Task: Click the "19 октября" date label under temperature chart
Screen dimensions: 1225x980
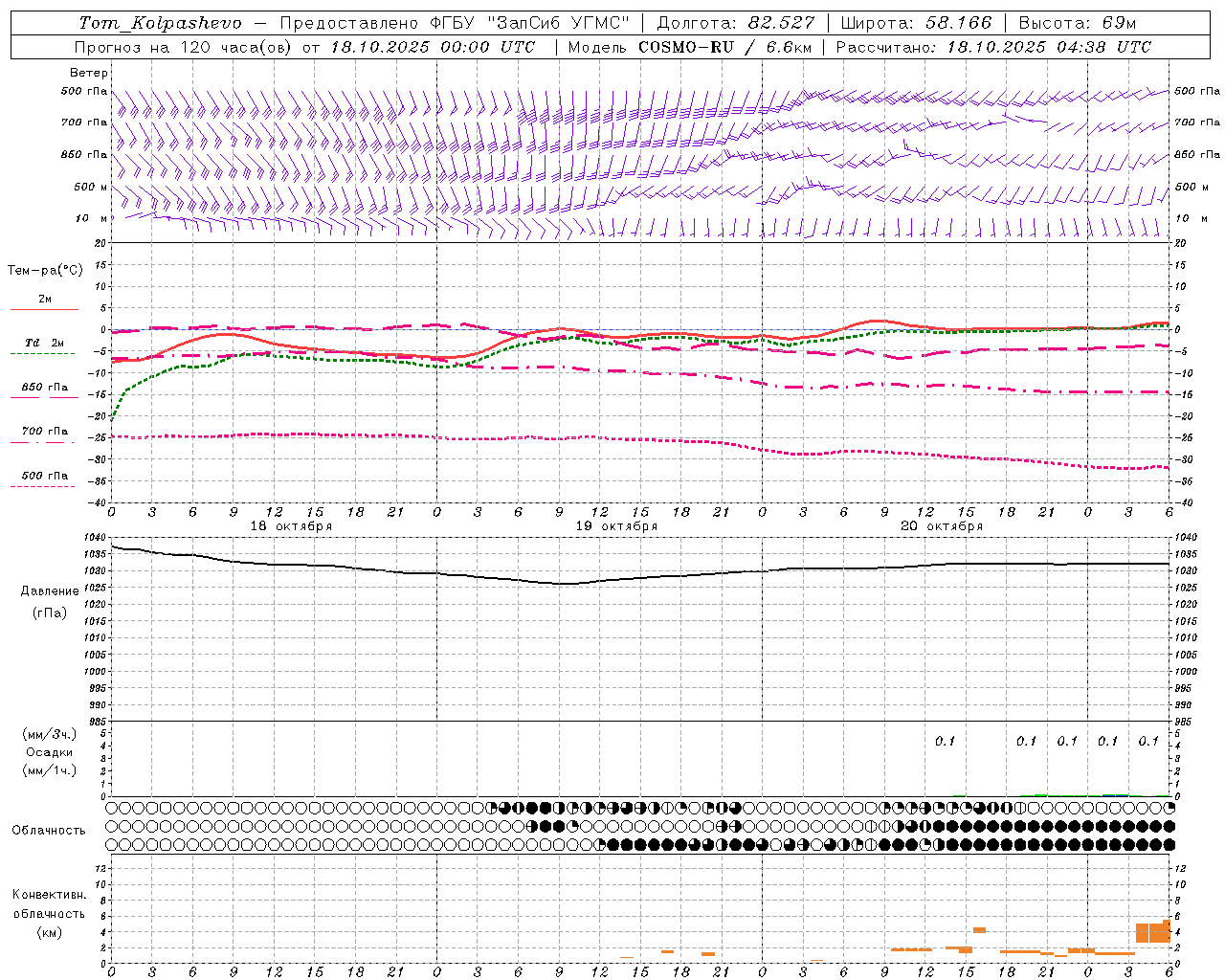Action: click(x=616, y=526)
